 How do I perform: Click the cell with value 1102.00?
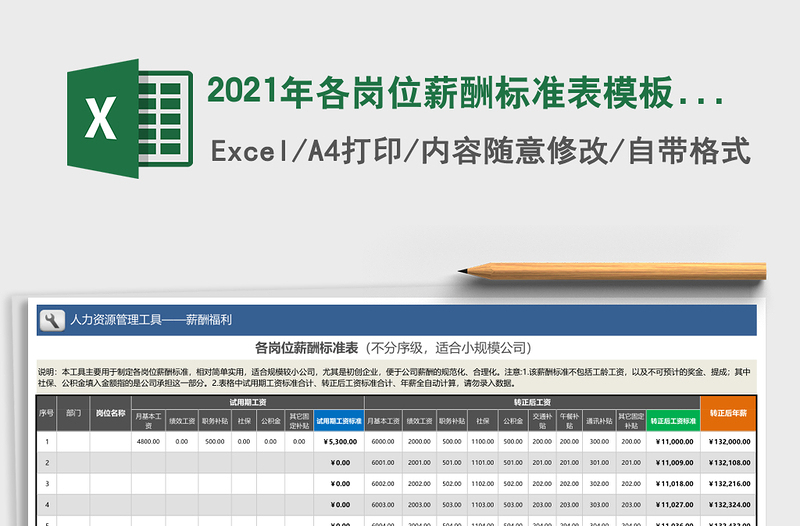[x=483, y=484]
